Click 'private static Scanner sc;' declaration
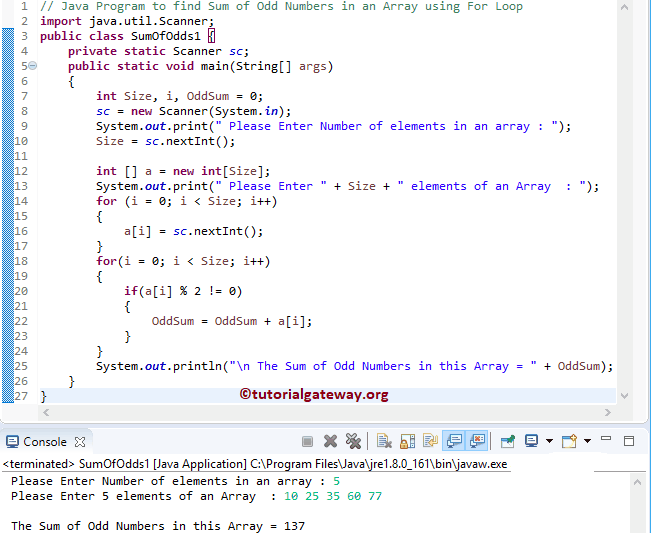651x533 pixels. click(159, 51)
